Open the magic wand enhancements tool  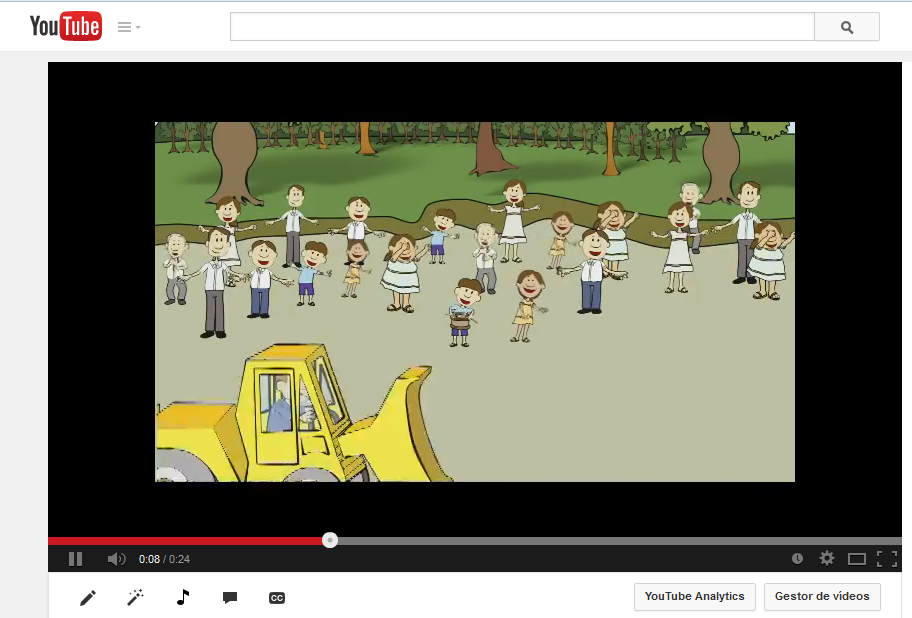click(x=135, y=597)
